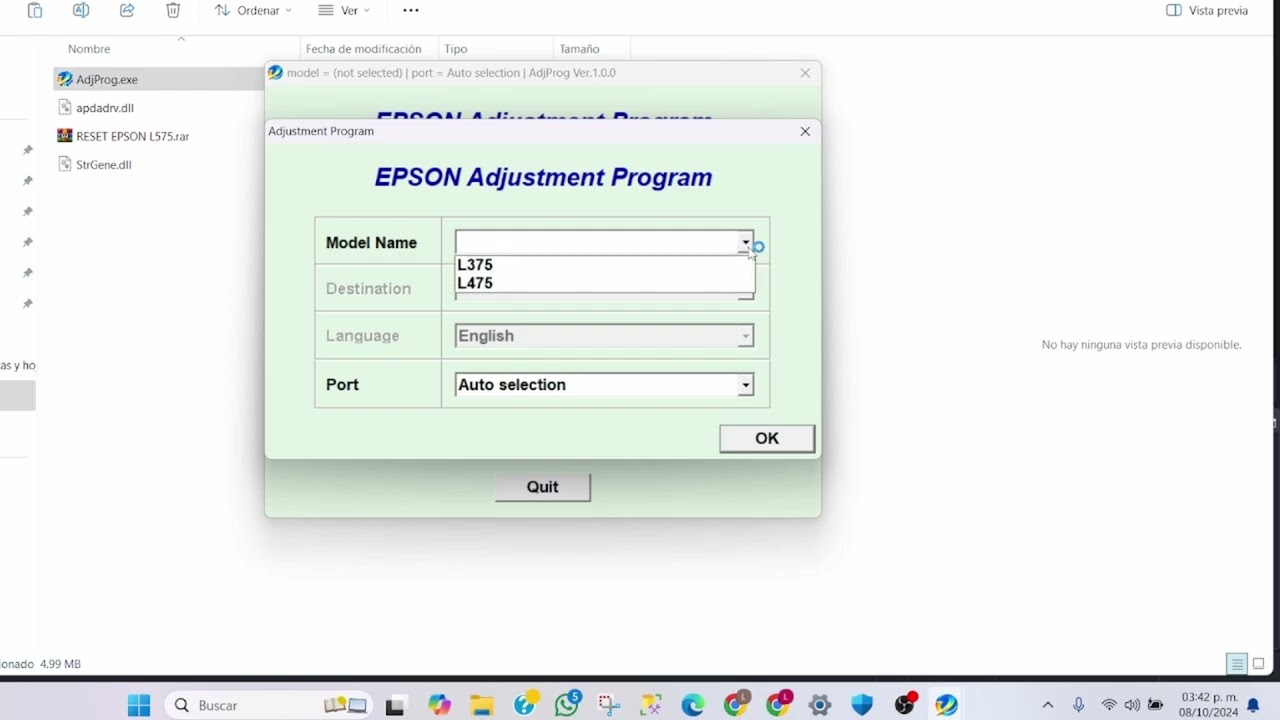This screenshot has width=1280, height=720.
Task: Open WhatsApp from taskbar
Action: [567, 705]
